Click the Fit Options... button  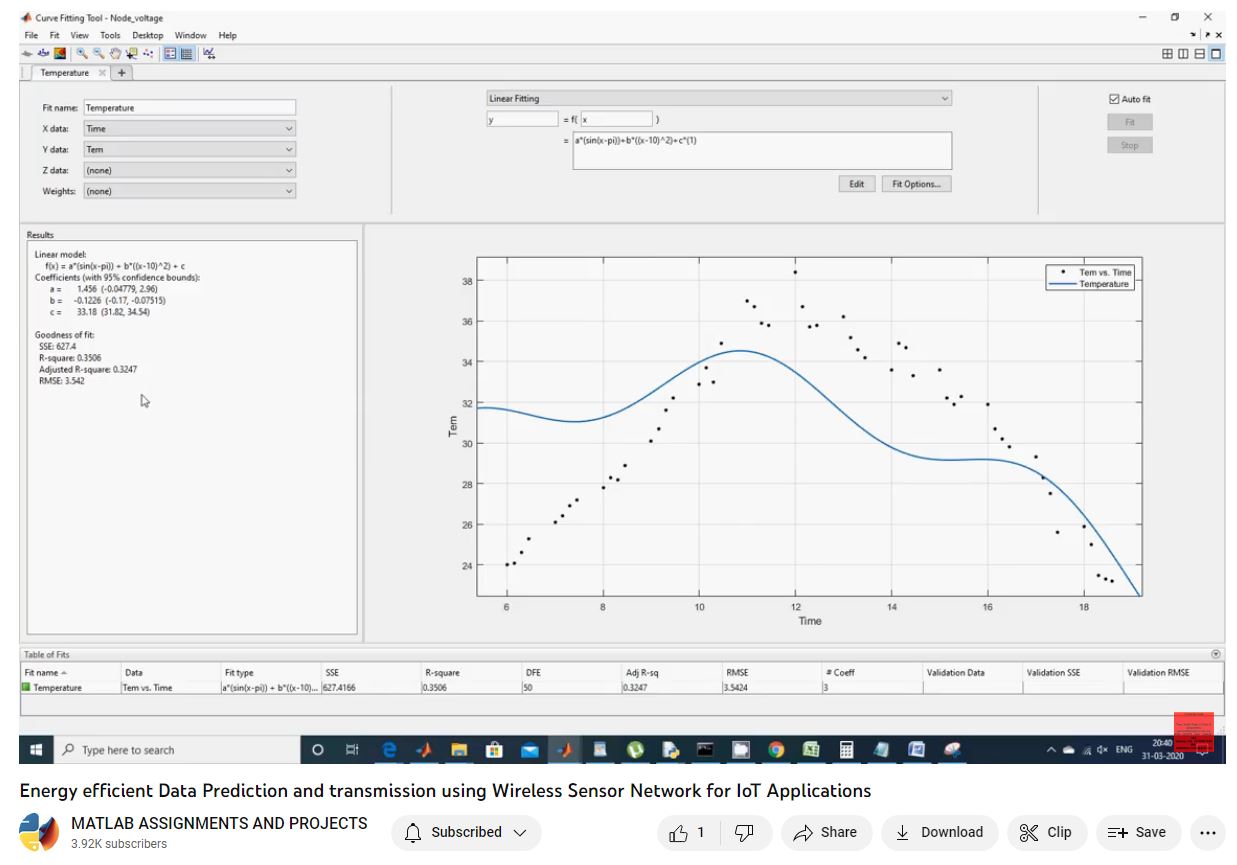pos(916,184)
